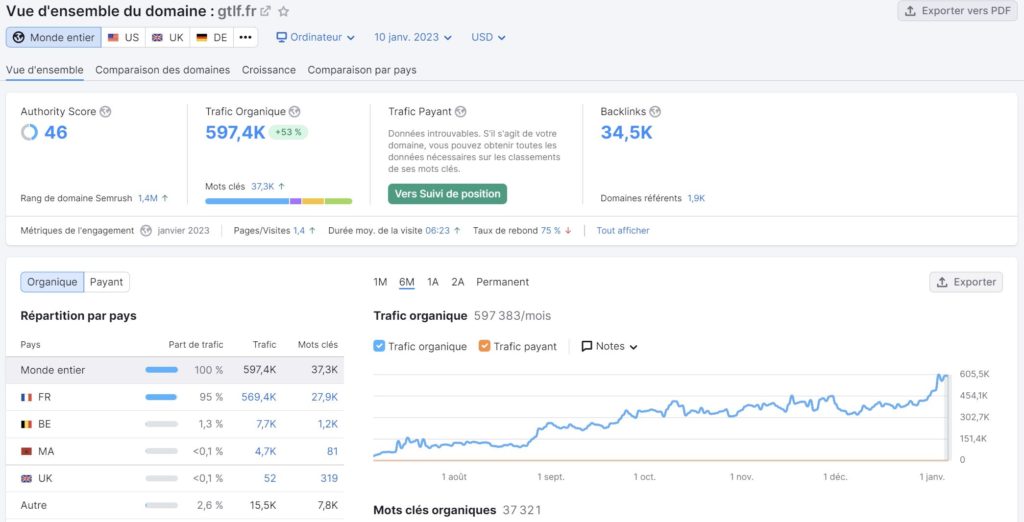
Task: Click the Tout afficher link
Action: coord(623,231)
